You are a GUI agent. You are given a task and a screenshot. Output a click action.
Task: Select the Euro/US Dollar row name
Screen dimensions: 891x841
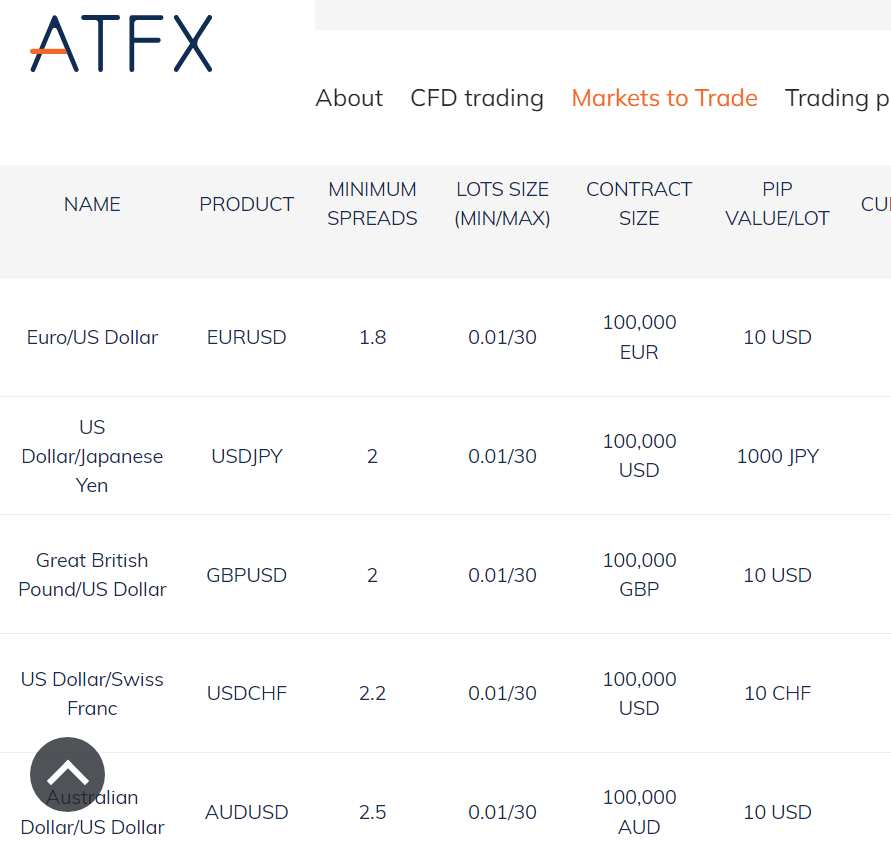click(x=92, y=337)
